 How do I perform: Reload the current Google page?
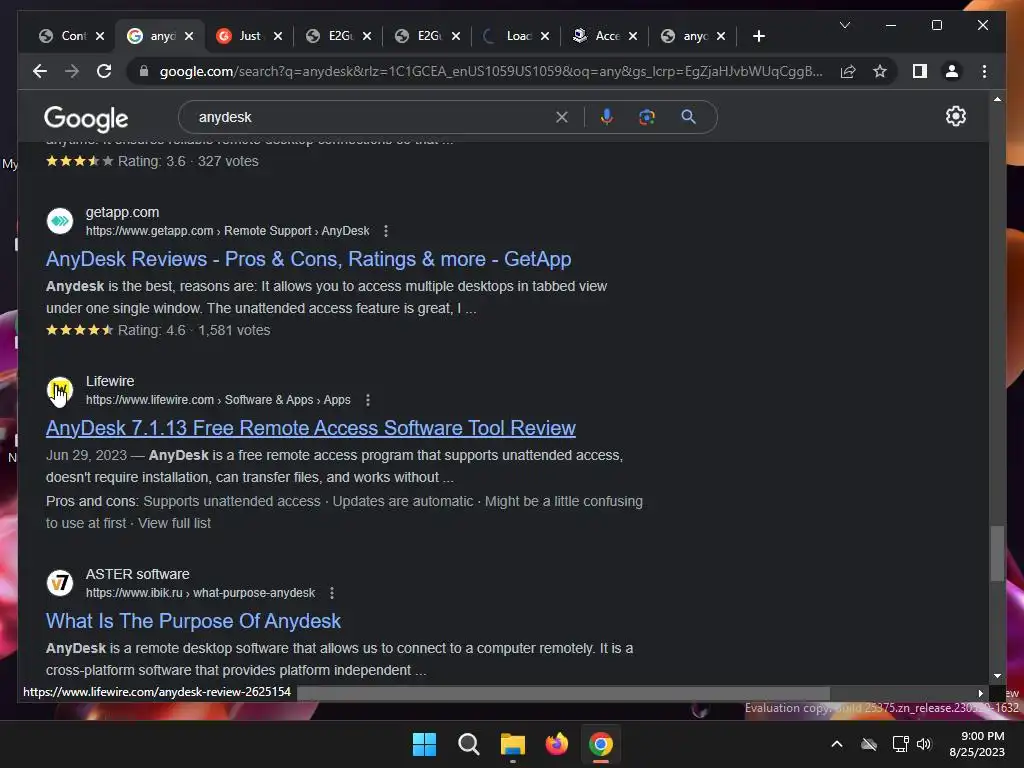click(x=104, y=71)
